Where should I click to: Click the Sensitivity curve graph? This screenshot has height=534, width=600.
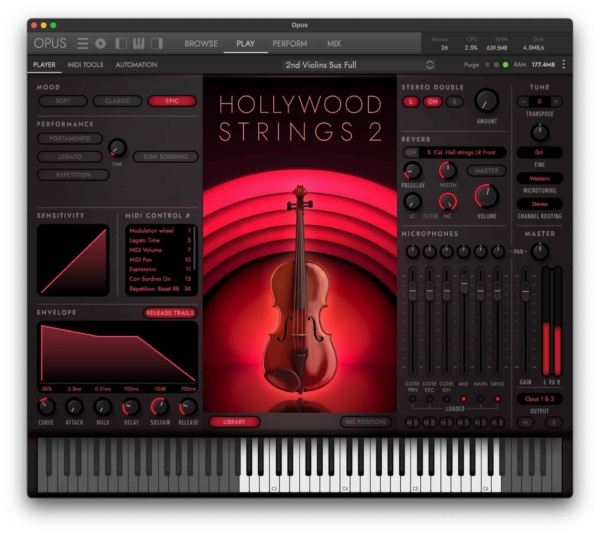click(x=73, y=260)
